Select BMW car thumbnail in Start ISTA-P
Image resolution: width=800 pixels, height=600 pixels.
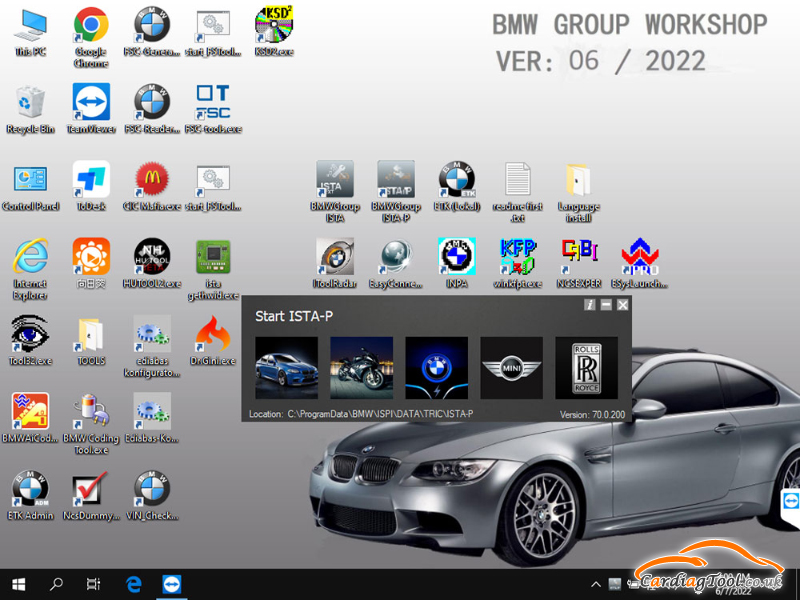pyautogui.click(x=286, y=368)
